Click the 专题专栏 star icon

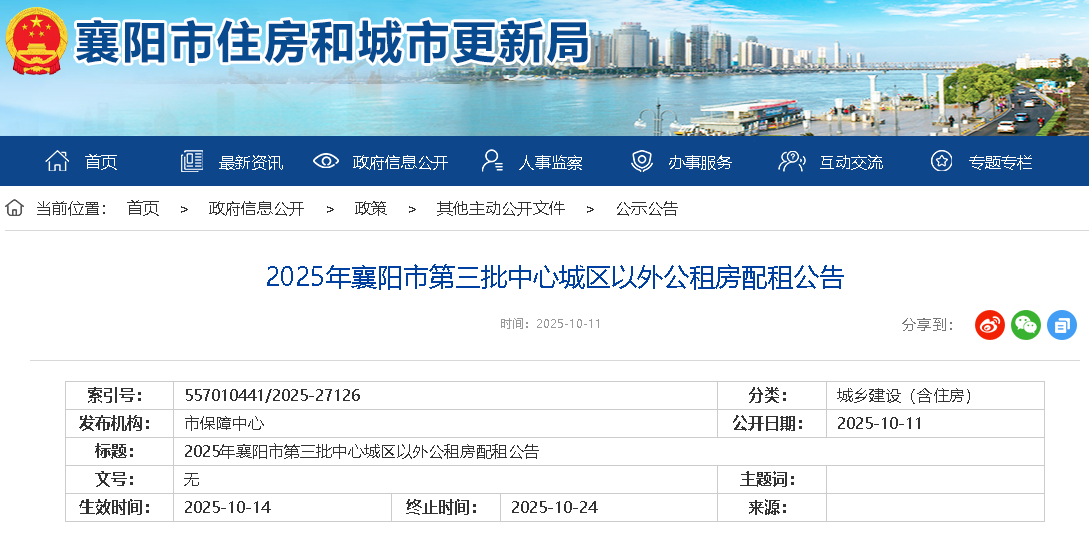[x=941, y=161]
